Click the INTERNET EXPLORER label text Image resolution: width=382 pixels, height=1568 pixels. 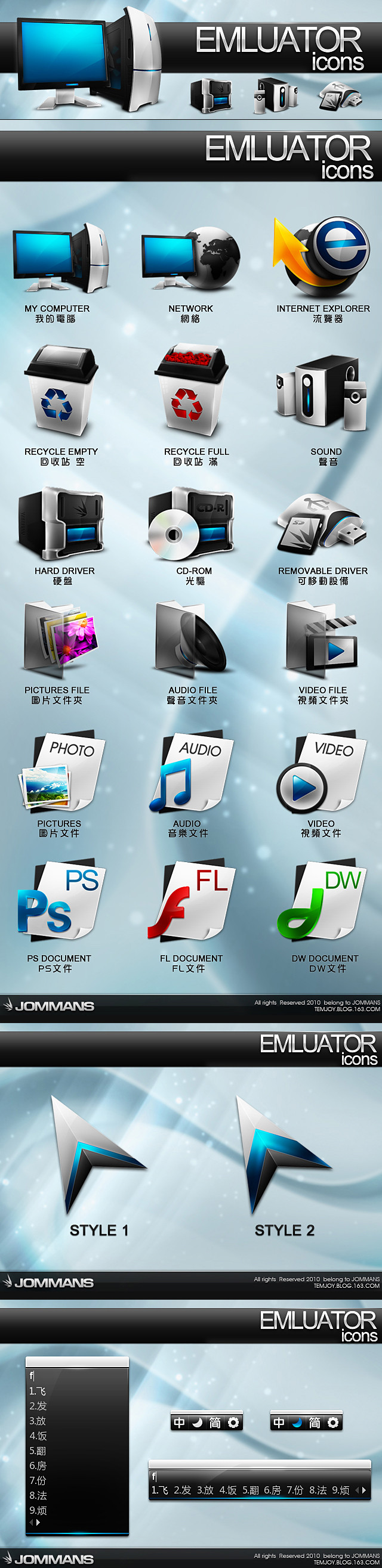(x=323, y=309)
